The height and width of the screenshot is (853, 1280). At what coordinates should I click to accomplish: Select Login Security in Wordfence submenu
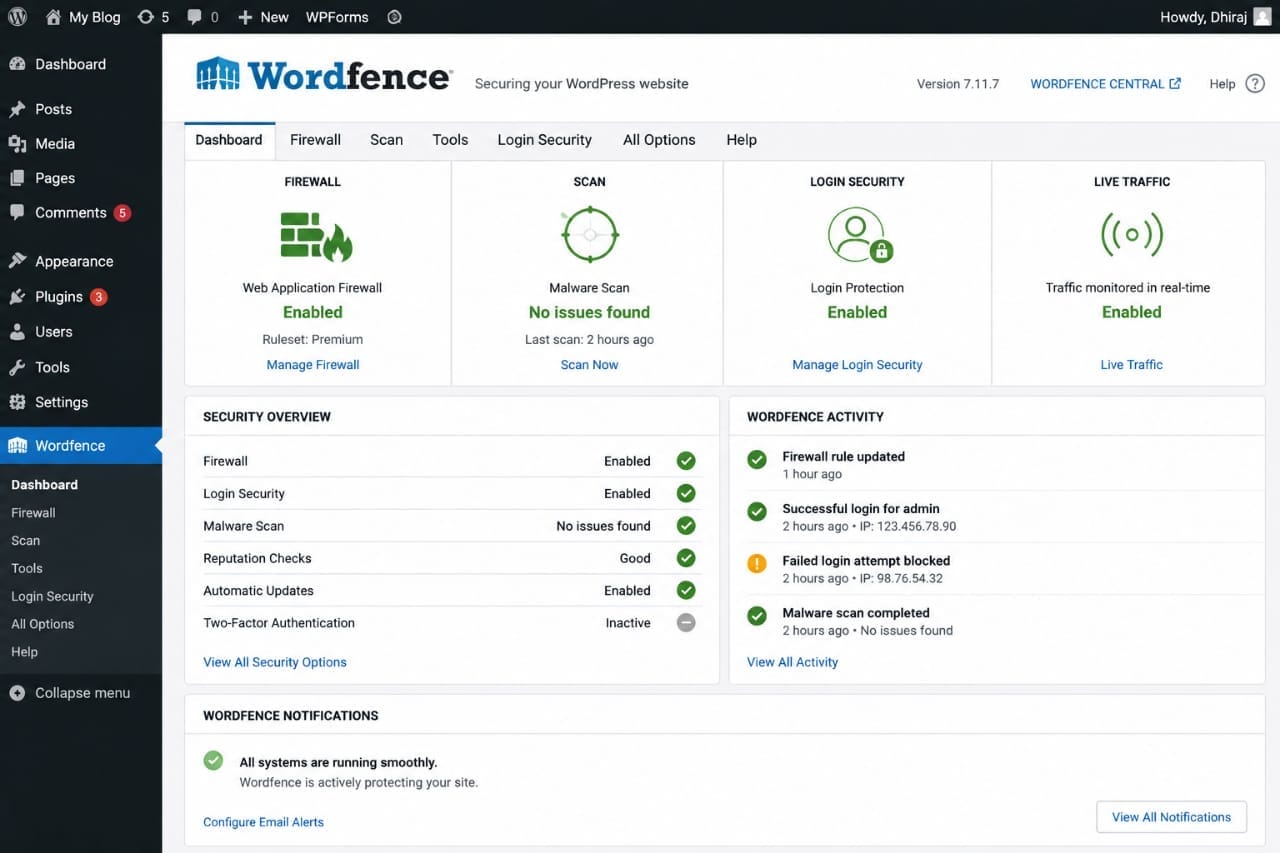coord(52,596)
